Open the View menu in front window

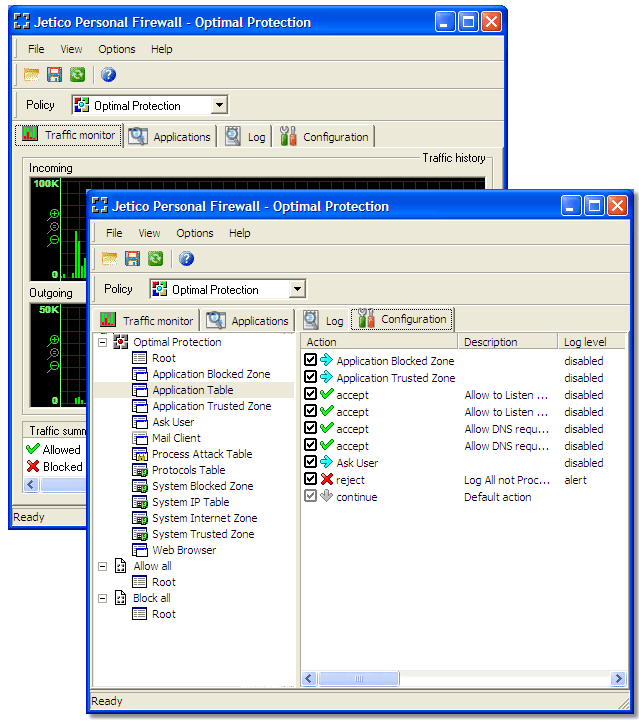pos(149,233)
